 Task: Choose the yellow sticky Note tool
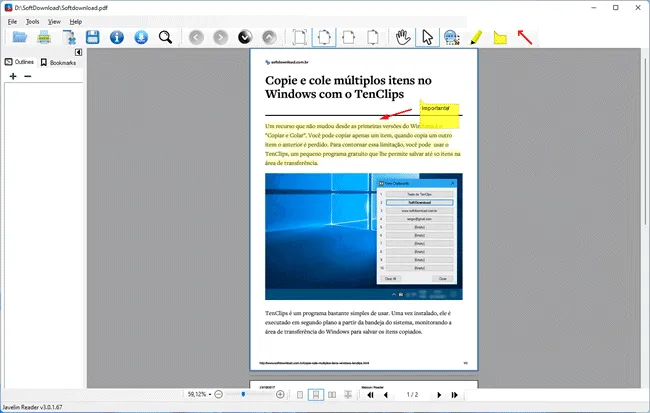point(500,38)
